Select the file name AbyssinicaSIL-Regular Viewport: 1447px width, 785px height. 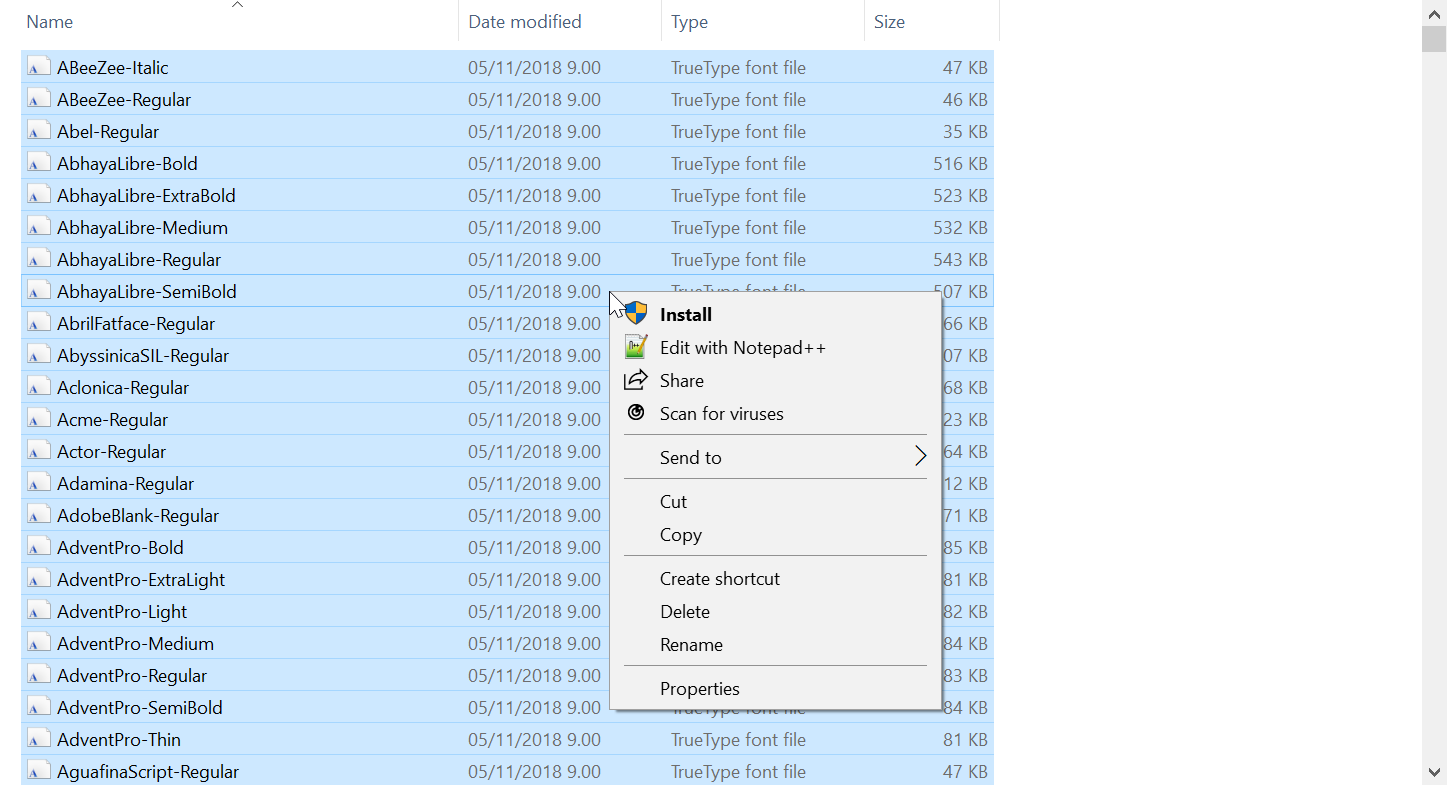pyautogui.click(x=143, y=356)
